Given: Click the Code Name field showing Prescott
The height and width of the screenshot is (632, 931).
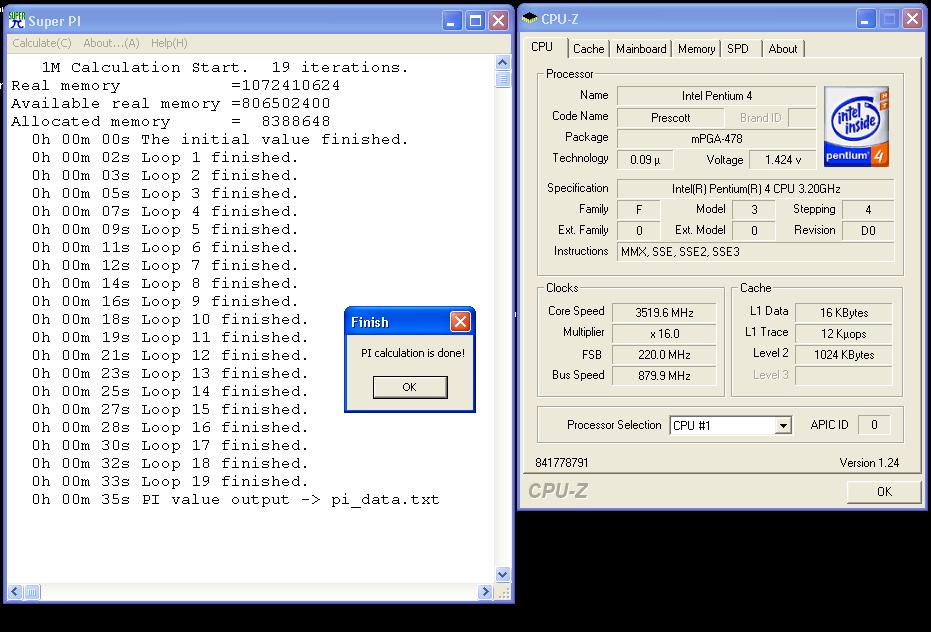Looking at the screenshot, I should 670,118.
